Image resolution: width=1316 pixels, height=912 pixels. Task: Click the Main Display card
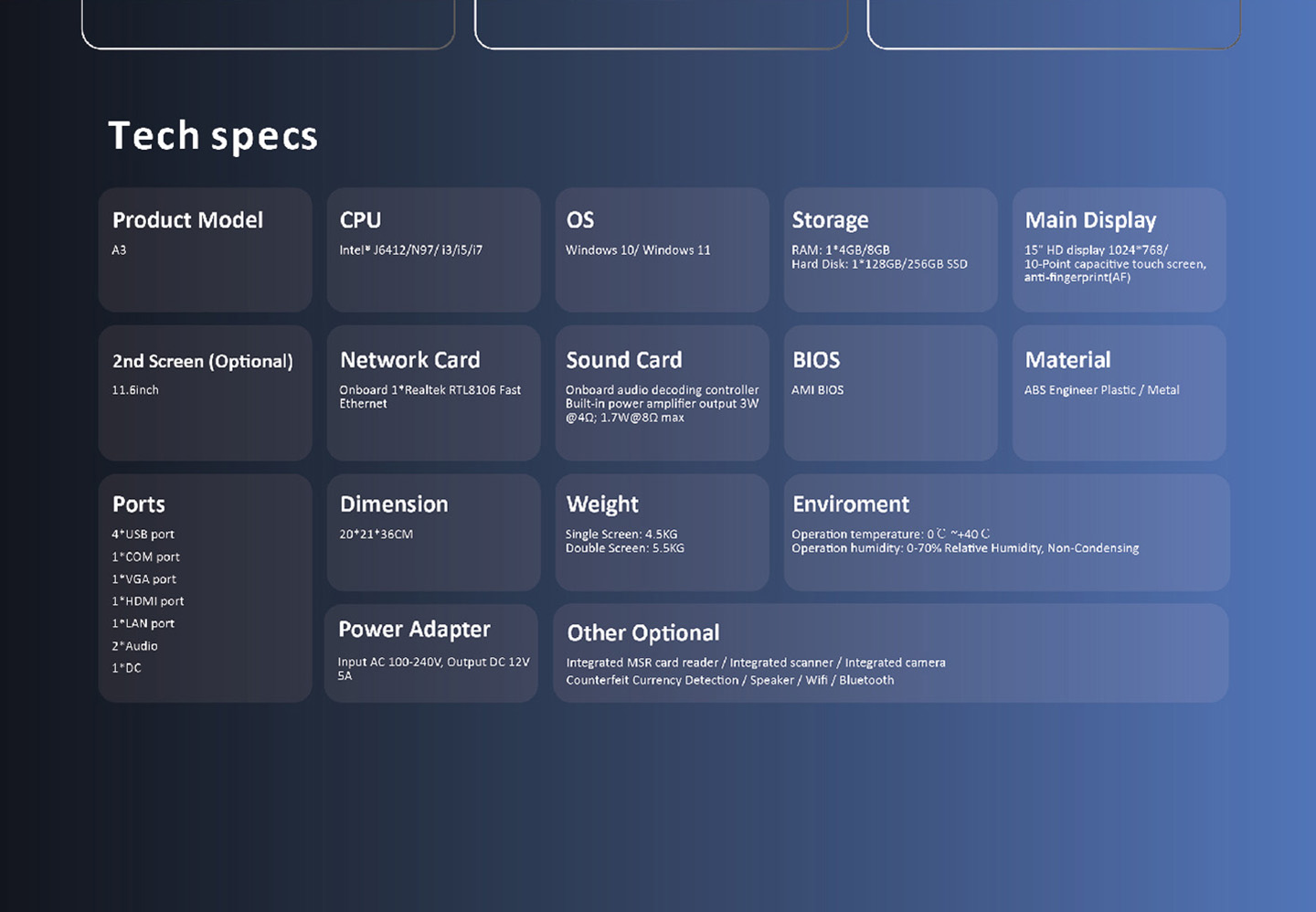coord(1119,249)
